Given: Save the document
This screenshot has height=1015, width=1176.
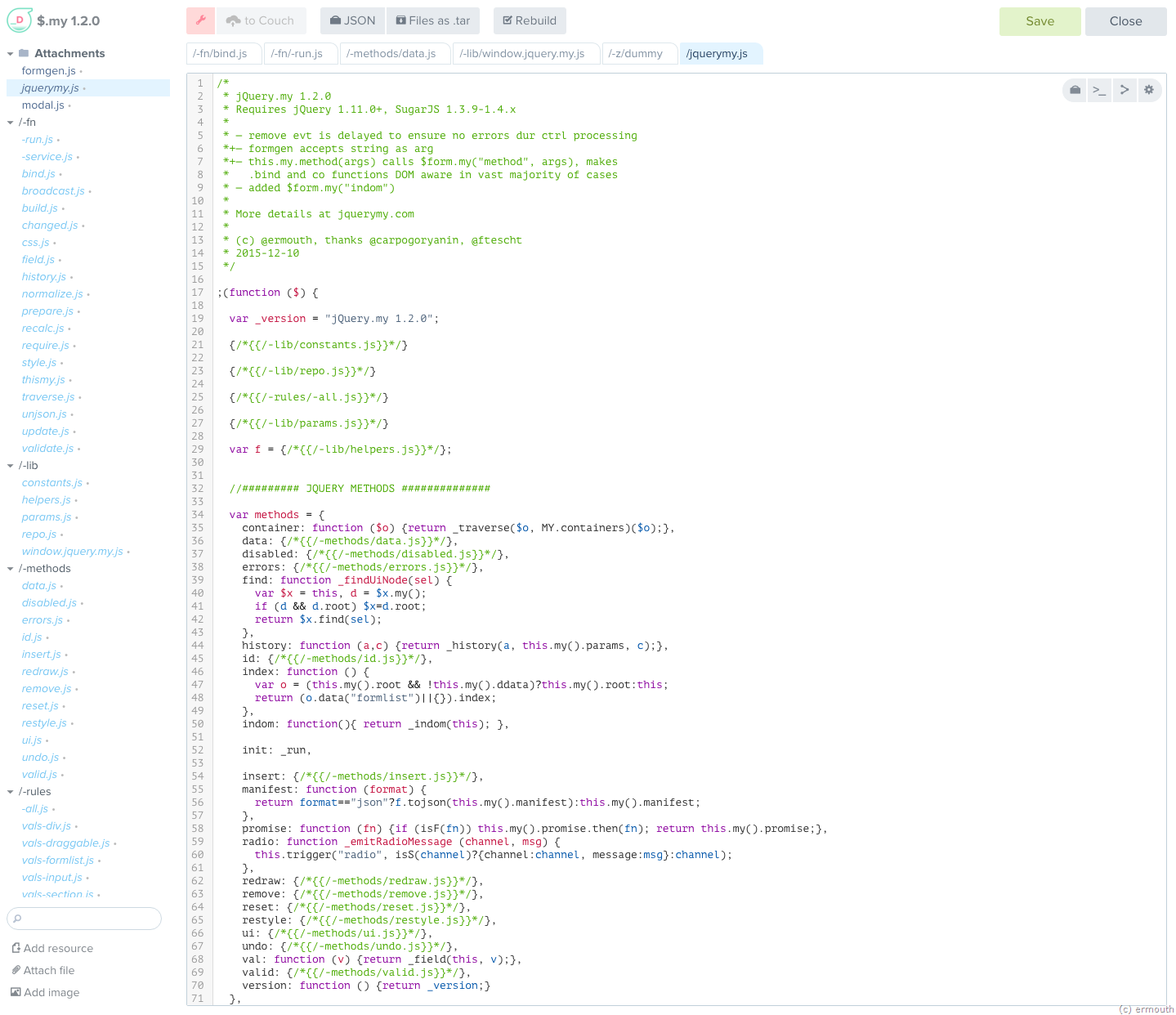Looking at the screenshot, I should pos(1040,21).
